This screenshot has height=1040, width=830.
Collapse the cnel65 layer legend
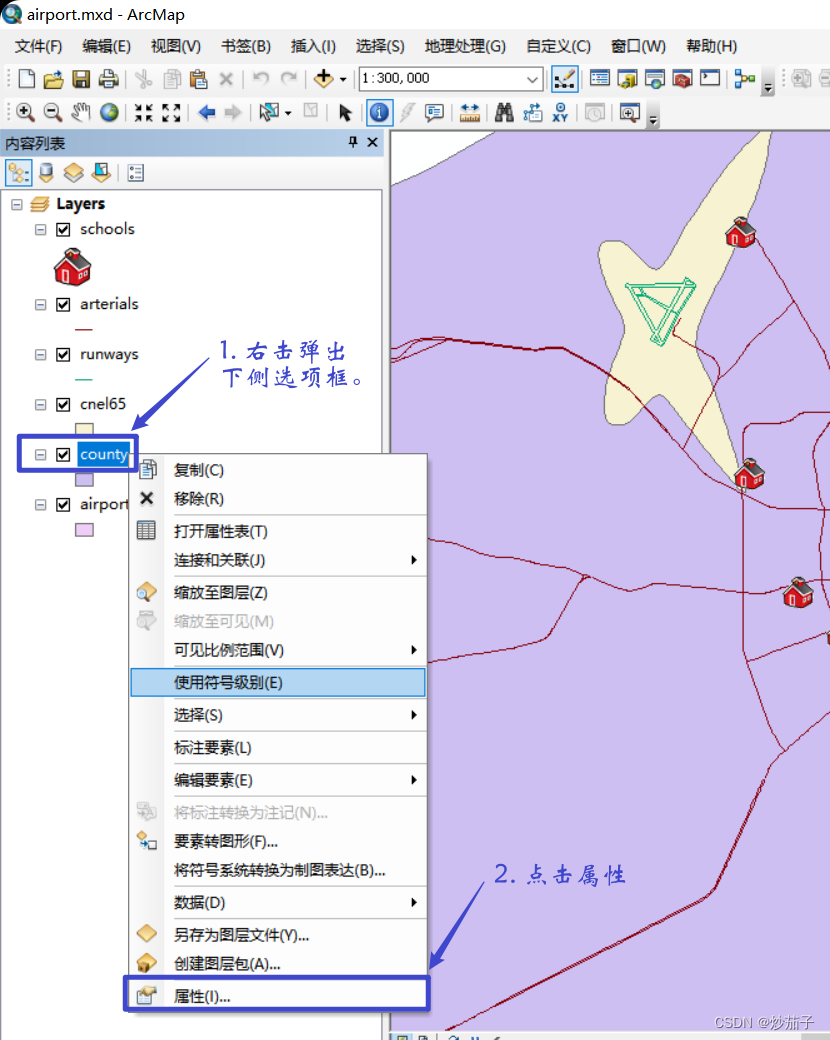(x=40, y=405)
